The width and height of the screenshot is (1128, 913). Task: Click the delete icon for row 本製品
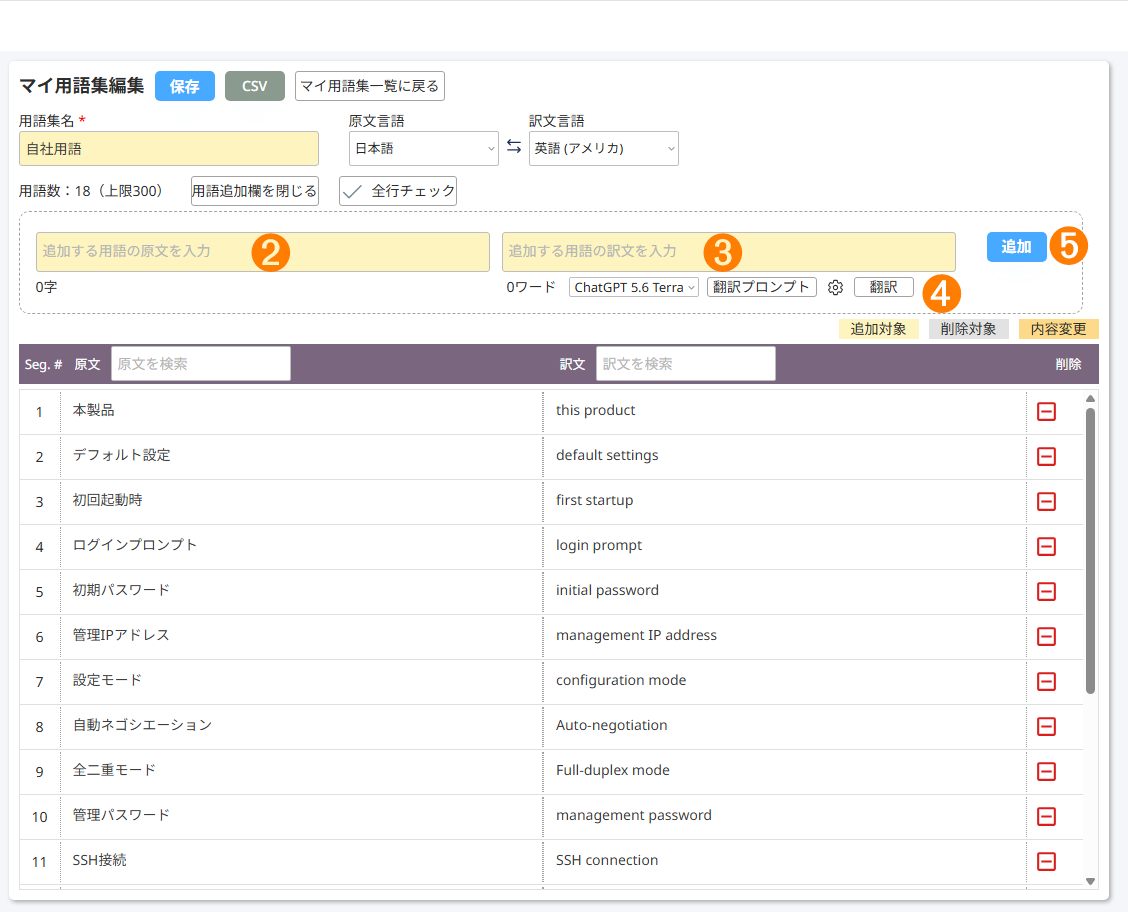coord(1046,412)
